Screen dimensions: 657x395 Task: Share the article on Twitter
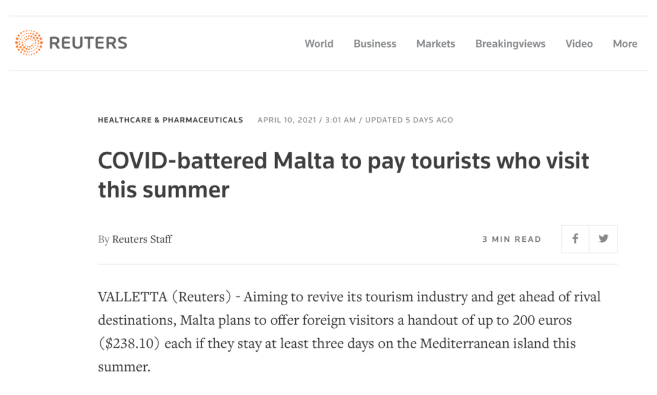603,239
